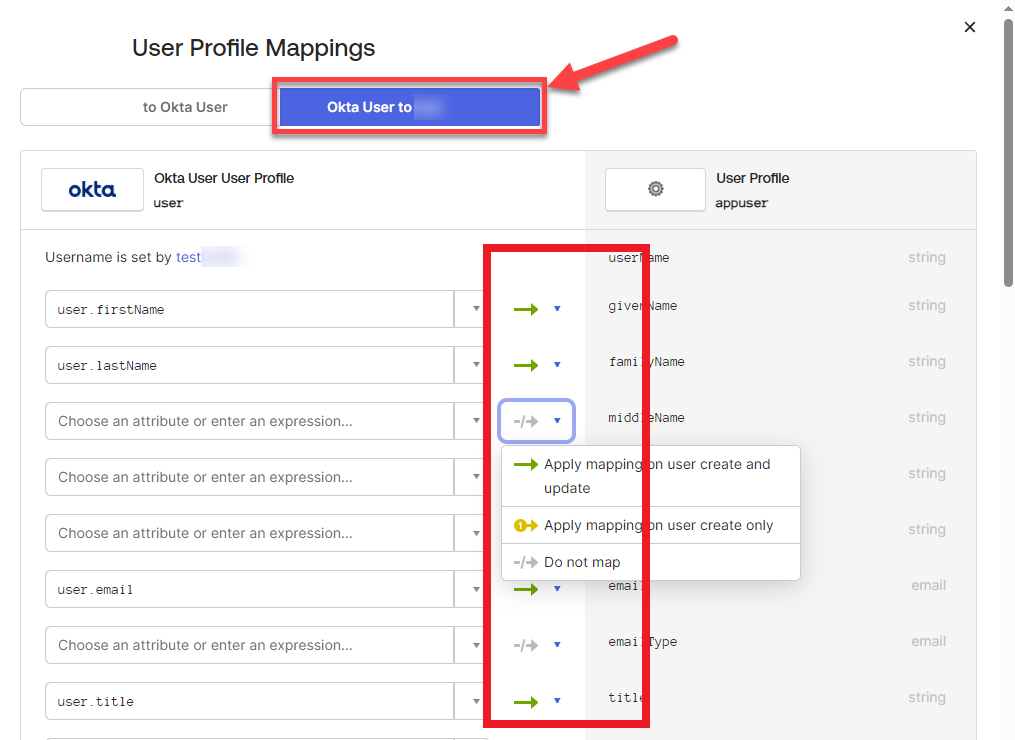The image size is (1015, 740).
Task: Open mapping type dropdown for givenName
Action: (x=557, y=309)
